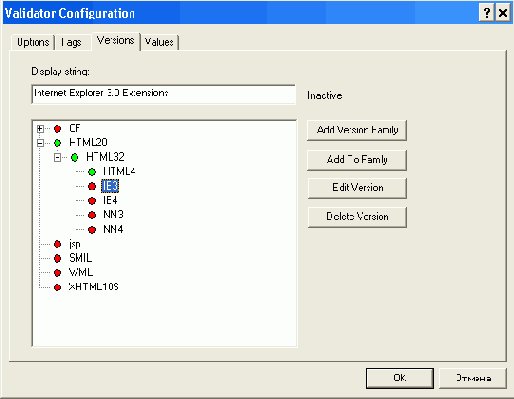514x399 pixels.
Task: Click the red dot beside SMIL
Action: (58, 258)
